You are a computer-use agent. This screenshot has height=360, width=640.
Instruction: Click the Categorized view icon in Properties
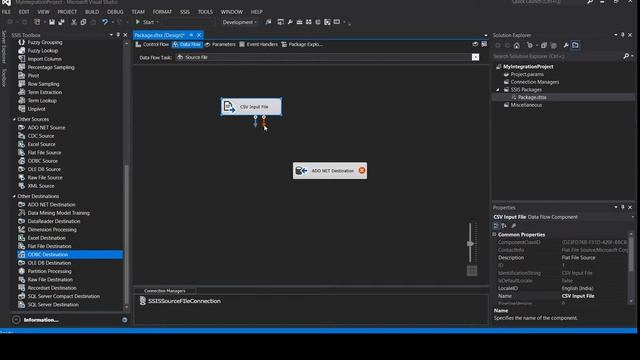click(496, 226)
